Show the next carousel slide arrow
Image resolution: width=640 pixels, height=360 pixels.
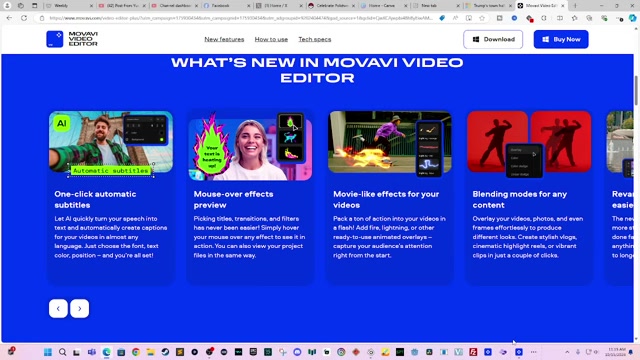point(80,309)
